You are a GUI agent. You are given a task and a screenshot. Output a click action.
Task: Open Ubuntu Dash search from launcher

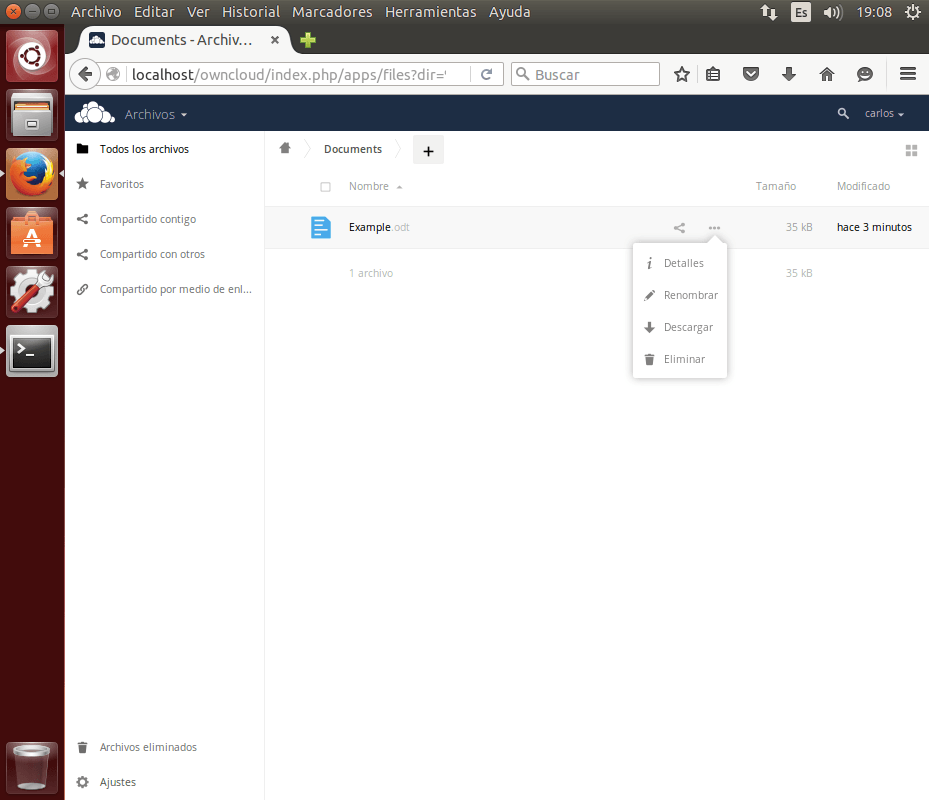(x=32, y=56)
